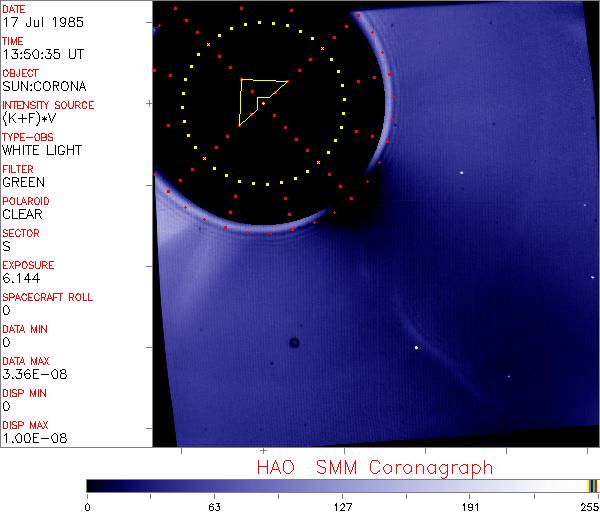Screen dimensions: 600x512
Task: Click the exposure value 6.144
Action: 21,278
